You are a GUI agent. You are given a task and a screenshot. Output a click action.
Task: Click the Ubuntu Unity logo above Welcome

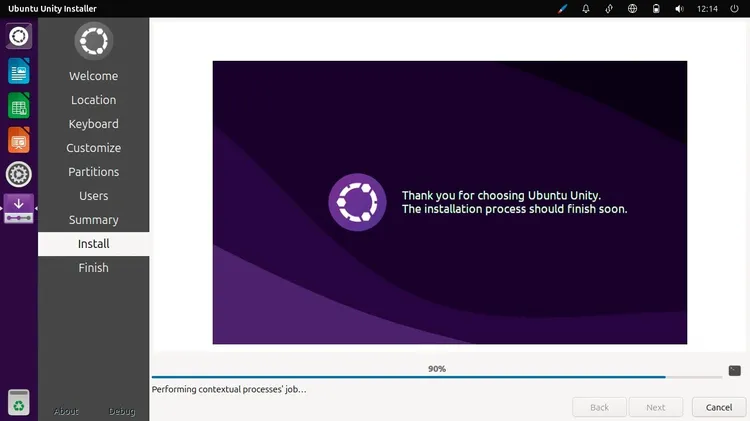pyautogui.click(x=94, y=41)
